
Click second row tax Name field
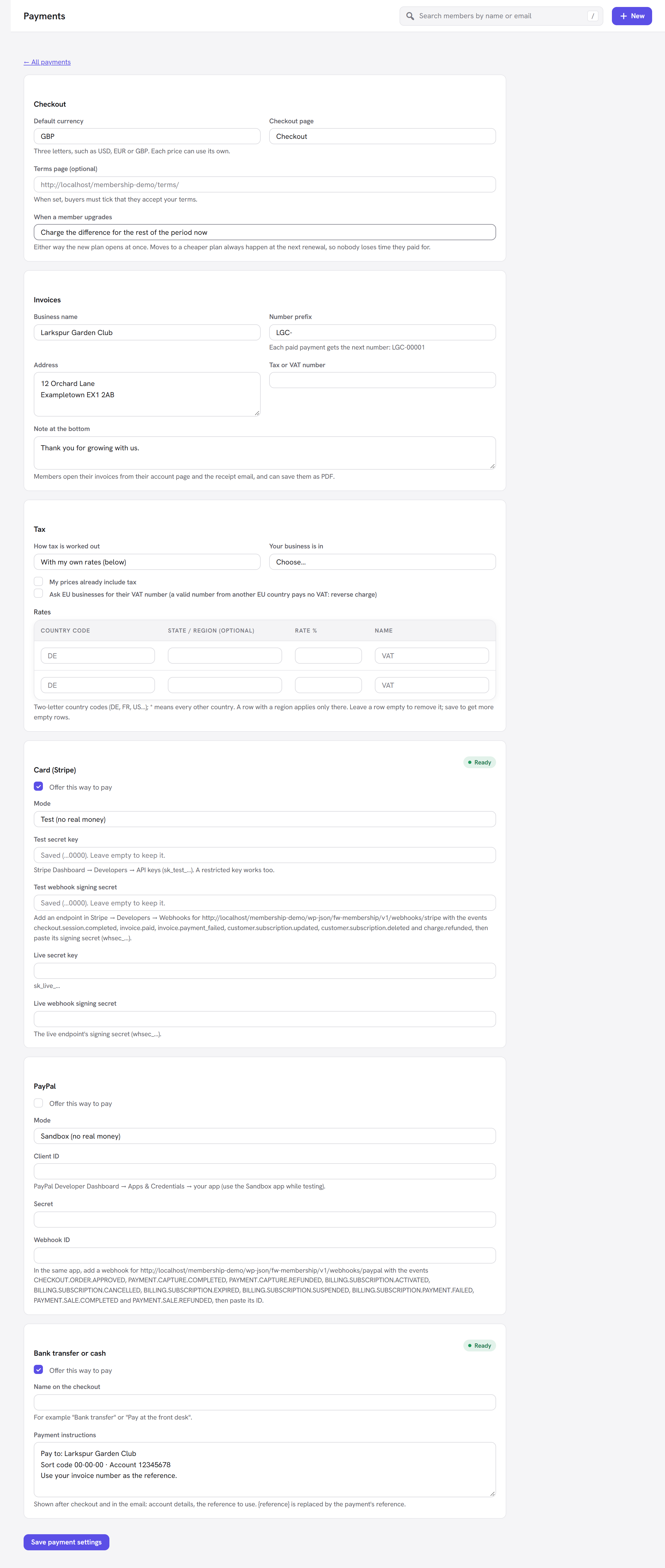coord(432,685)
